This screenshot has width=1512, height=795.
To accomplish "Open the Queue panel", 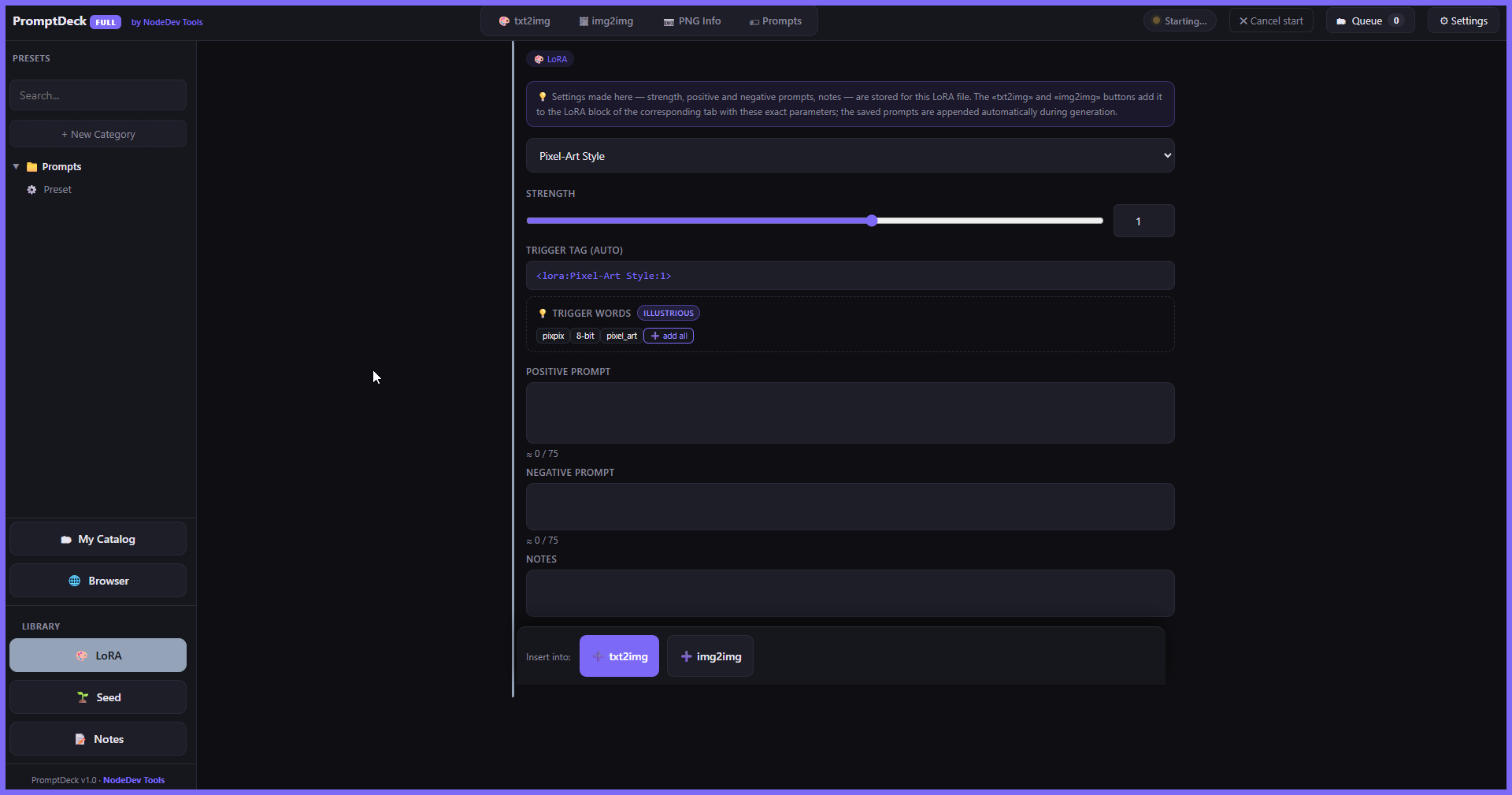I will [1370, 21].
